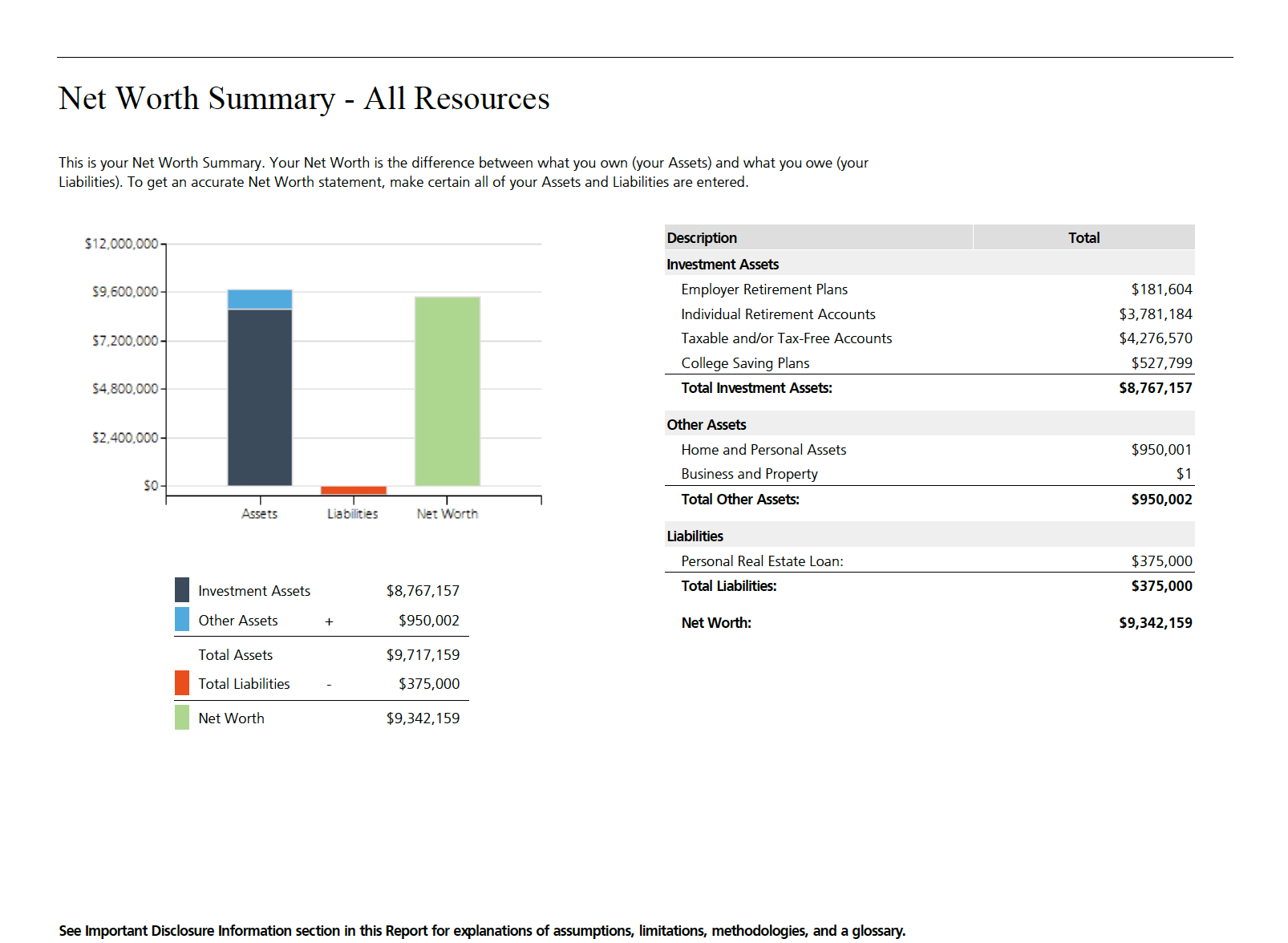
Task: Click the College Saving Plans value $527,799
Action: (1161, 363)
